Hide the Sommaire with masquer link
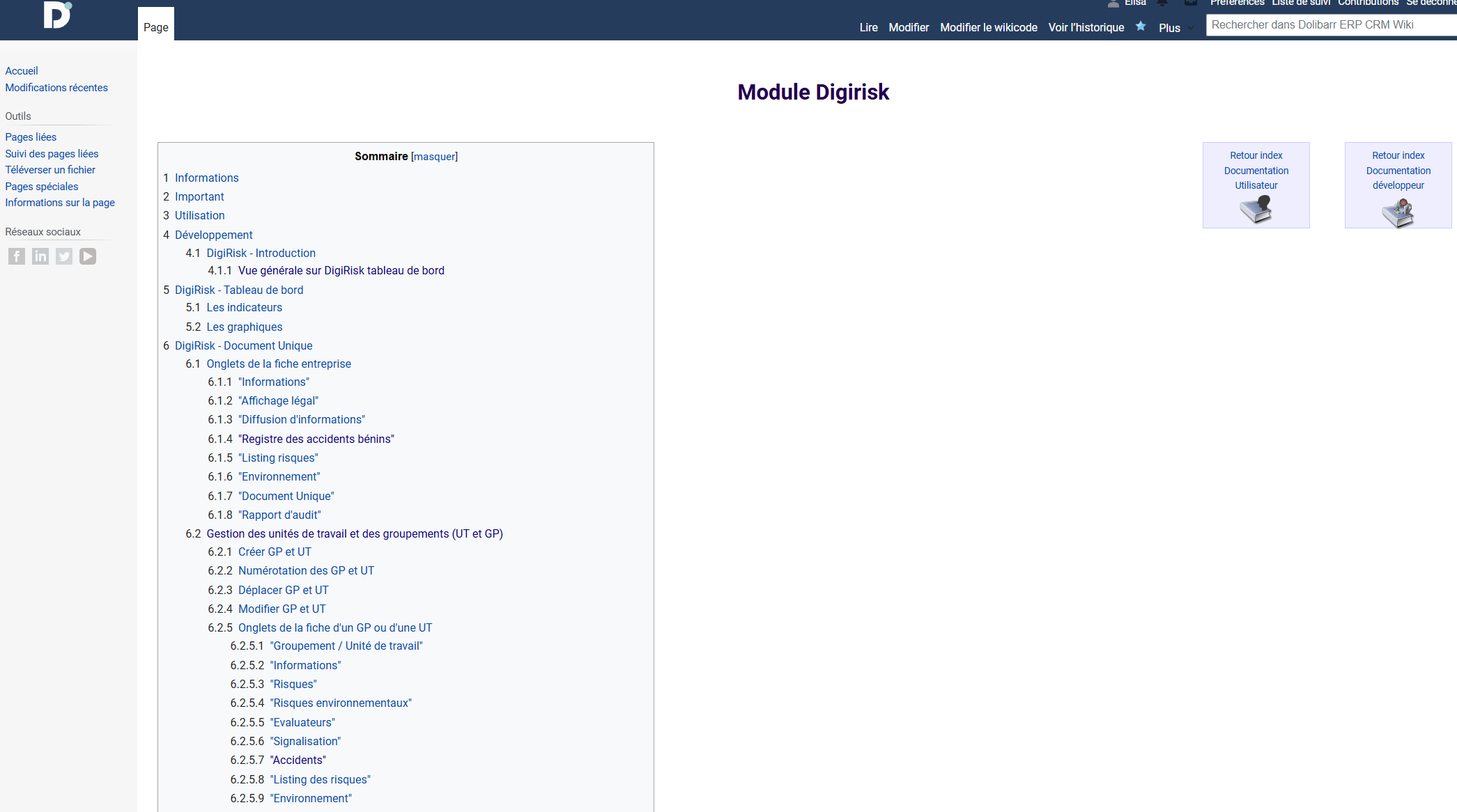 click(434, 157)
